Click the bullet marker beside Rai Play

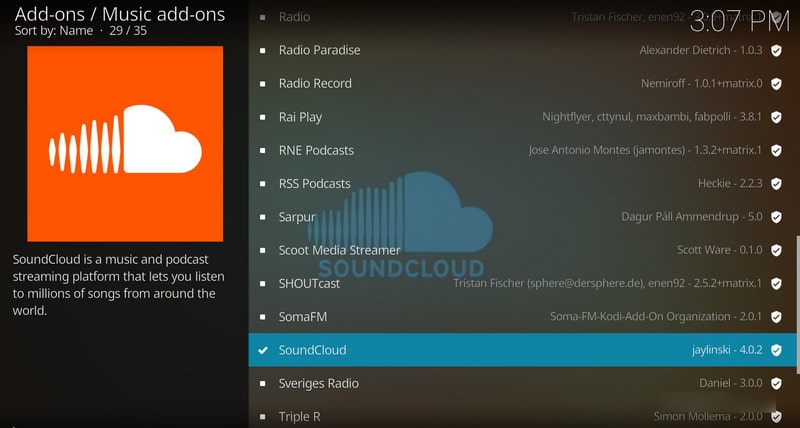pos(263,117)
